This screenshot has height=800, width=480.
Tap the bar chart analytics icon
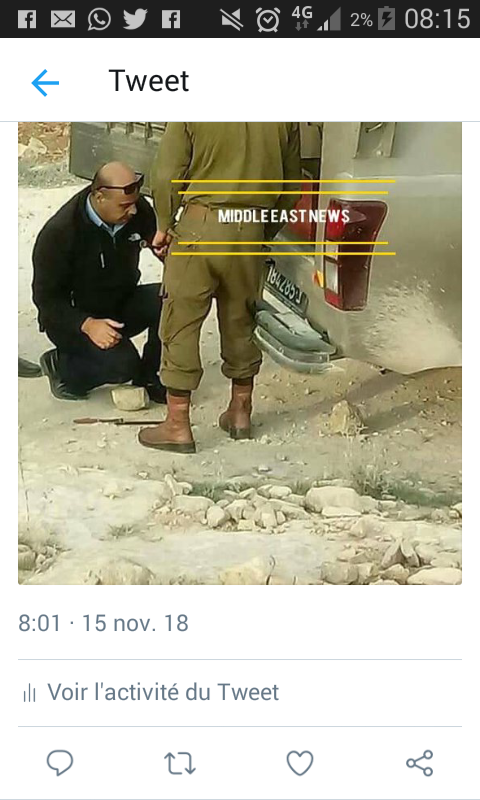[30, 693]
